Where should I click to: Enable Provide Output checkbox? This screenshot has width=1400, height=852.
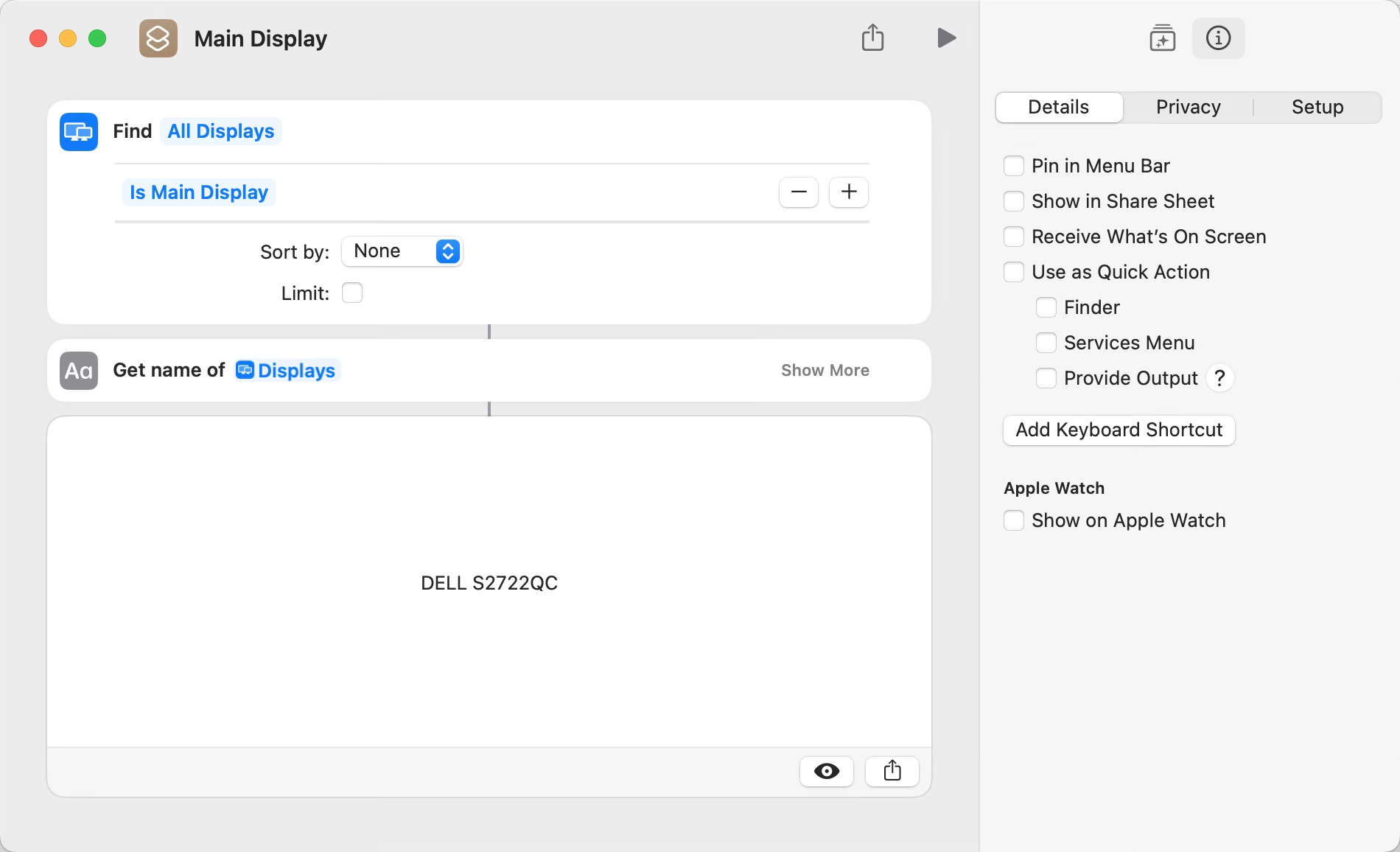(x=1046, y=378)
